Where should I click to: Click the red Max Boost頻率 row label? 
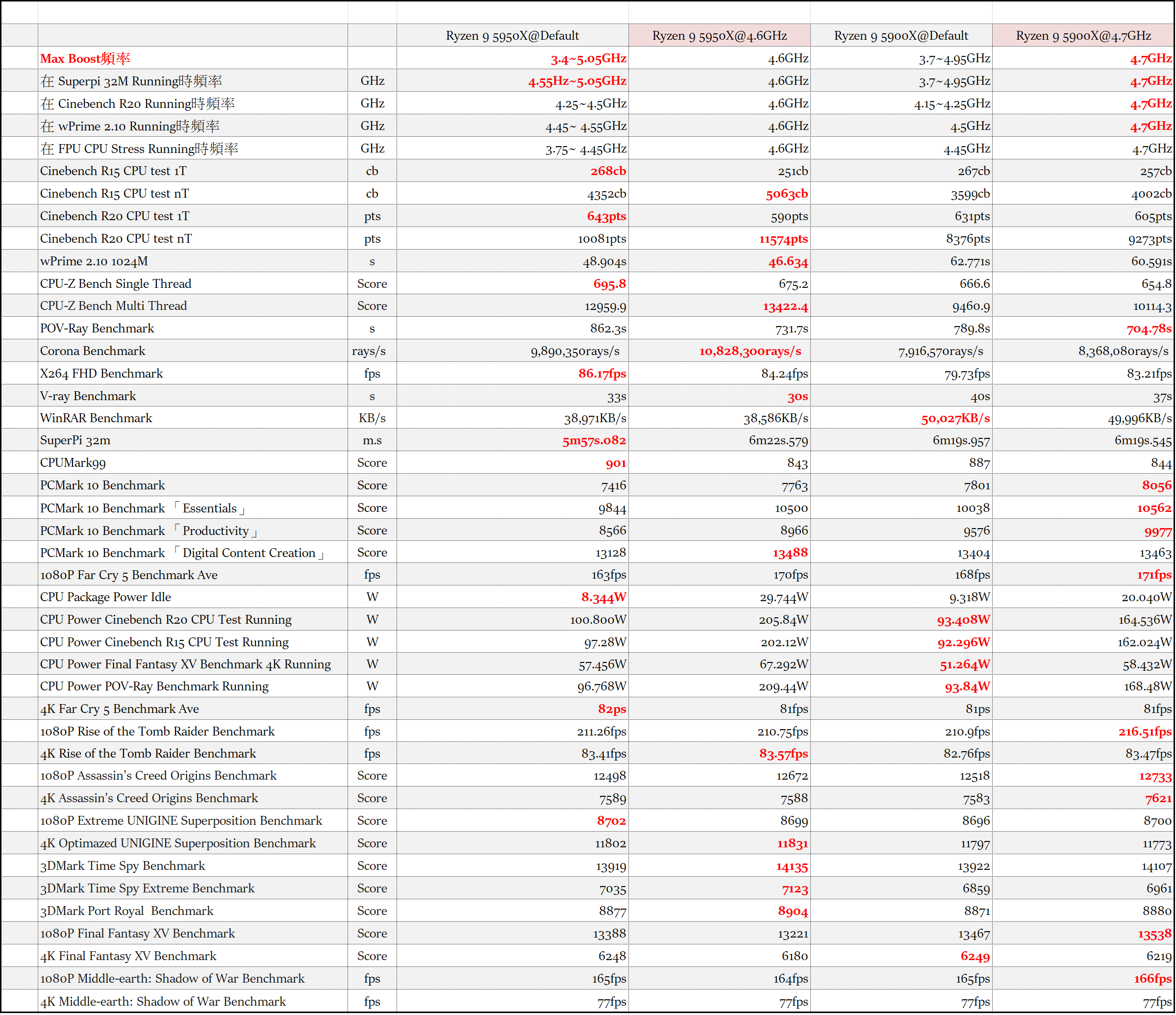(x=85, y=58)
